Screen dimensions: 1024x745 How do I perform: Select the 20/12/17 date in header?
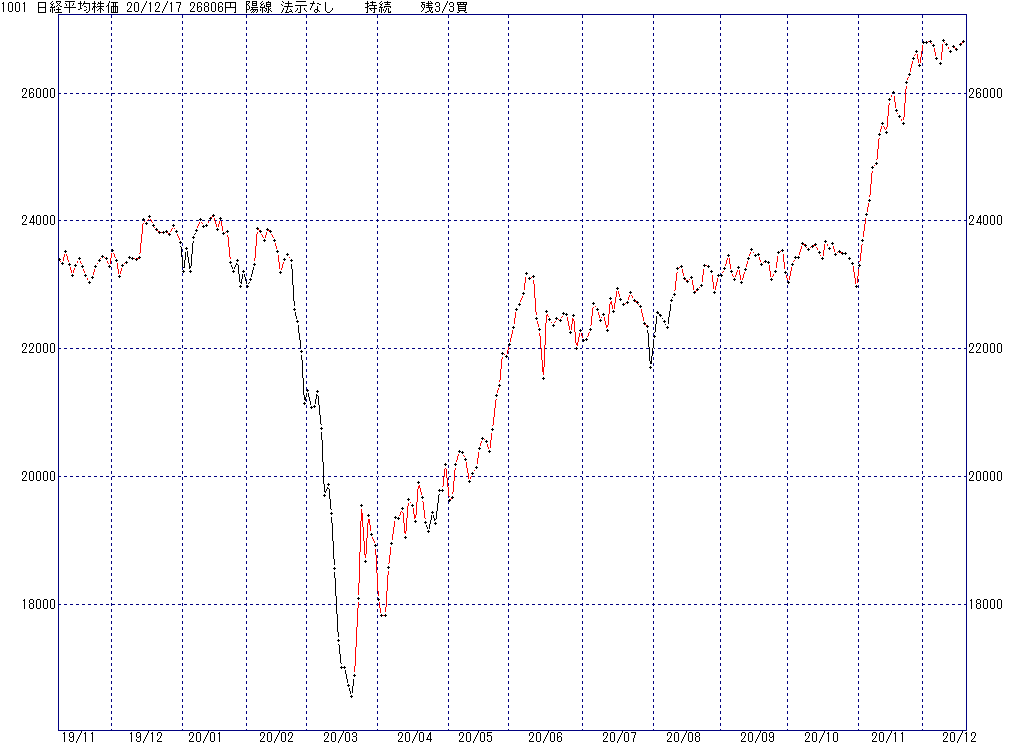156,7
